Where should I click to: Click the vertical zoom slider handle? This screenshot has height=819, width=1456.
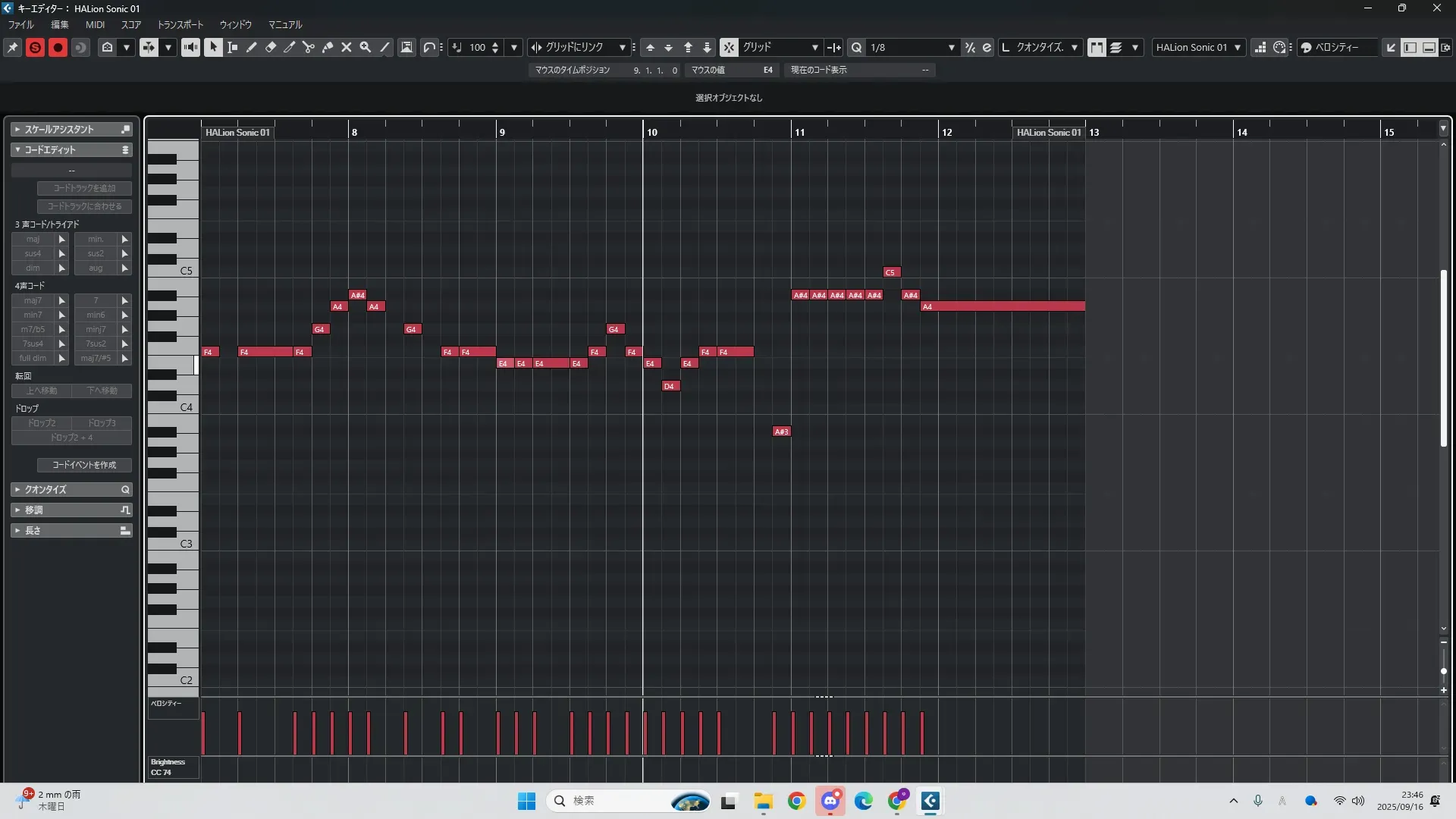1443,671
